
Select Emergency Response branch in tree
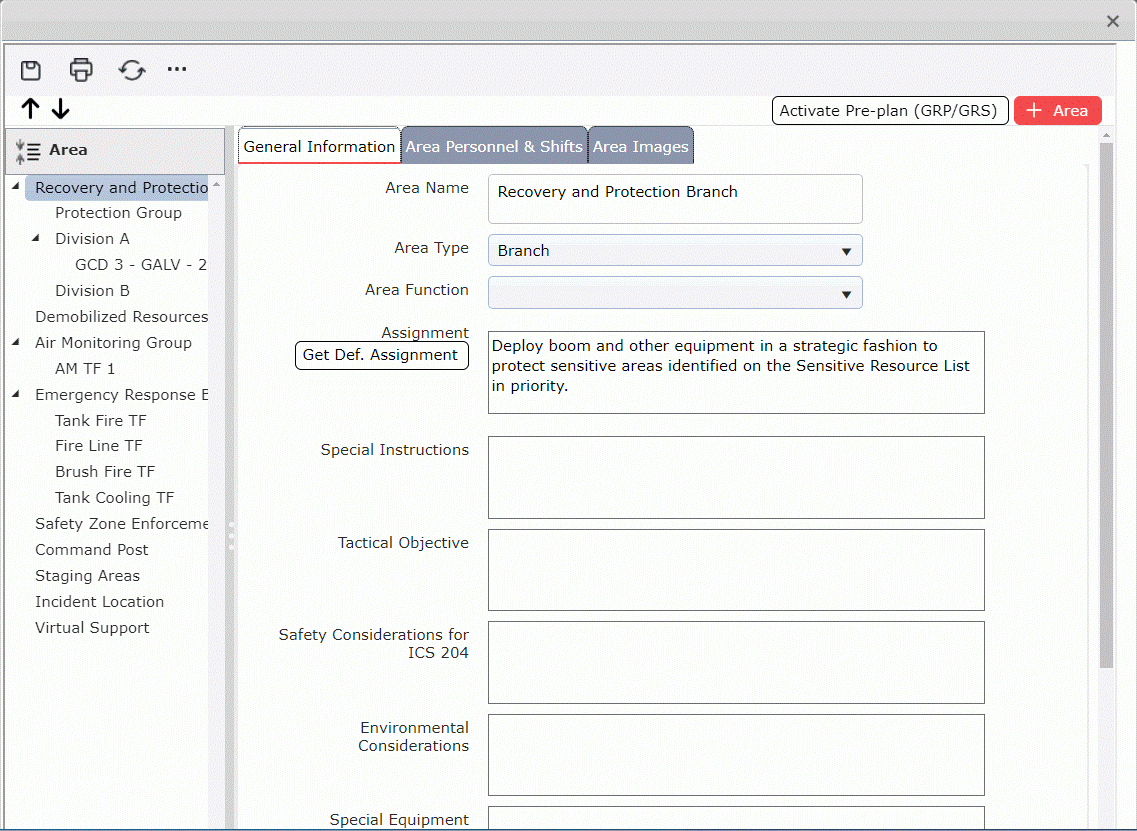tap(121, 394)
